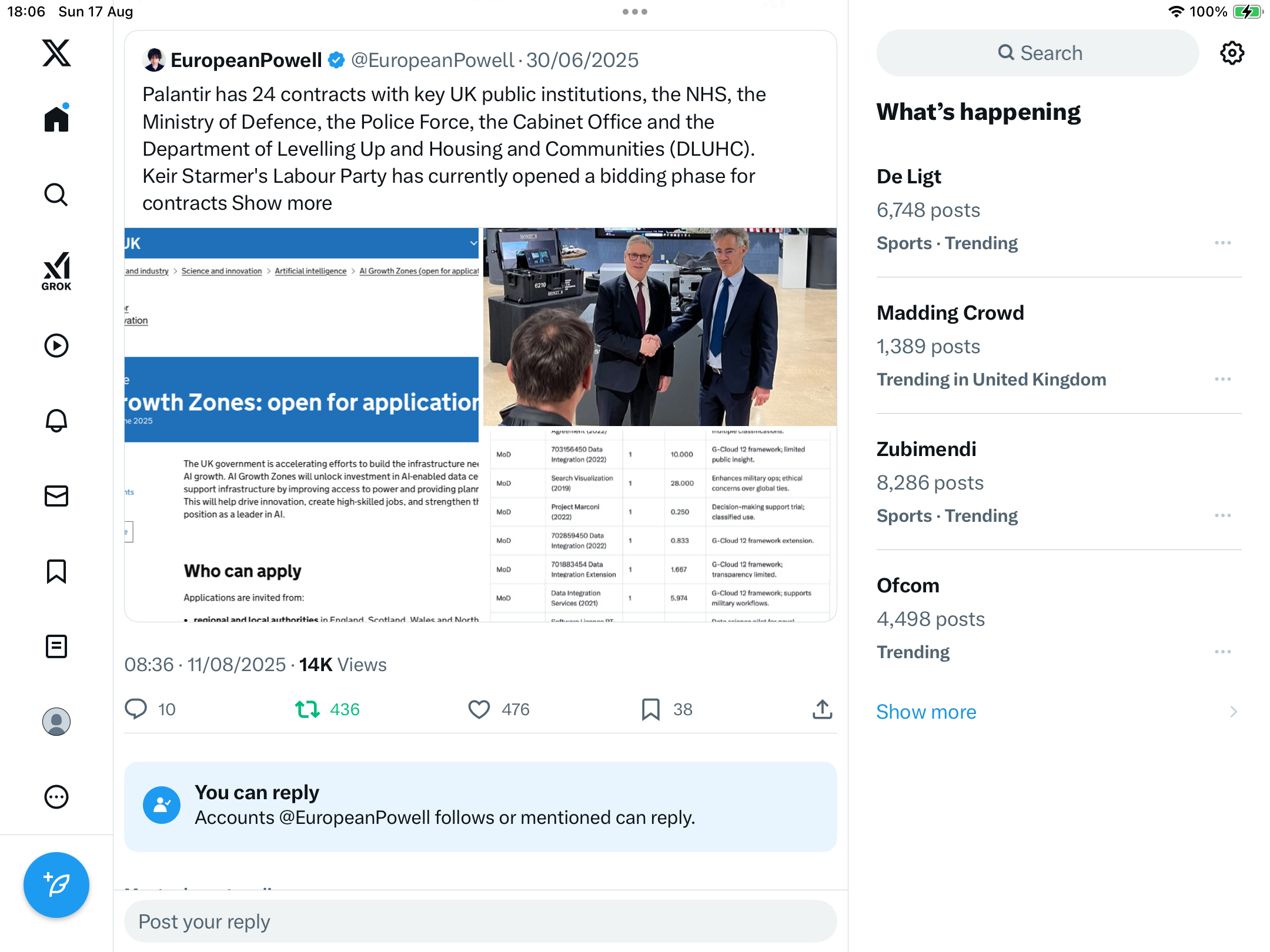Toggle repost on the post
1270x952 pixels.
(308, 709)
